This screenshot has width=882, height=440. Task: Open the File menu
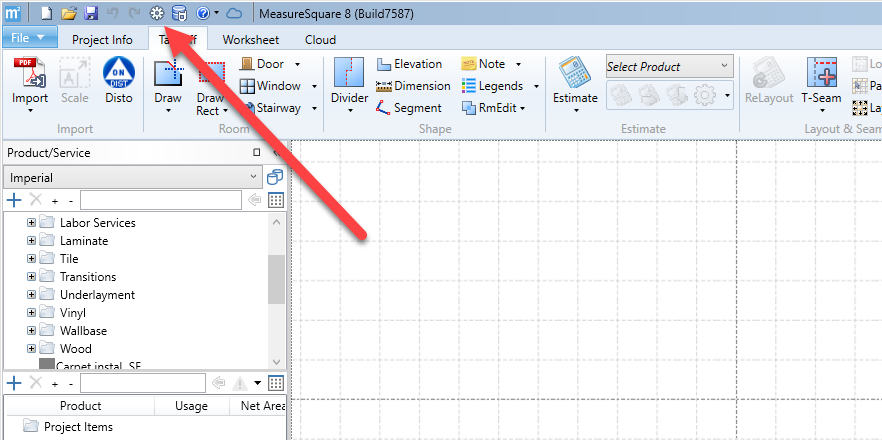pos(29,38)
